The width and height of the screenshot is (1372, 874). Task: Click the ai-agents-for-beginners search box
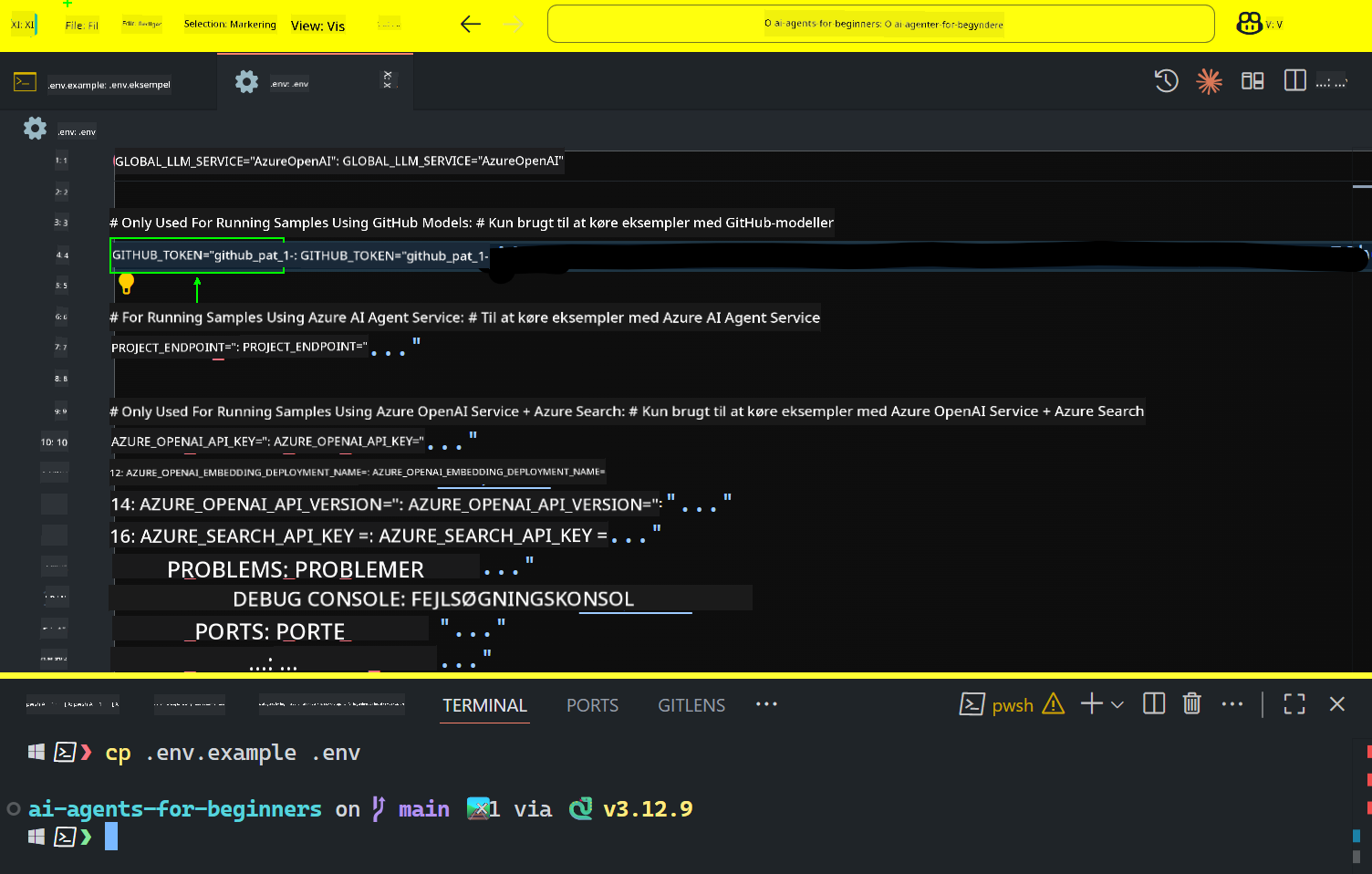pyautogui.click(x=880, y=24)
